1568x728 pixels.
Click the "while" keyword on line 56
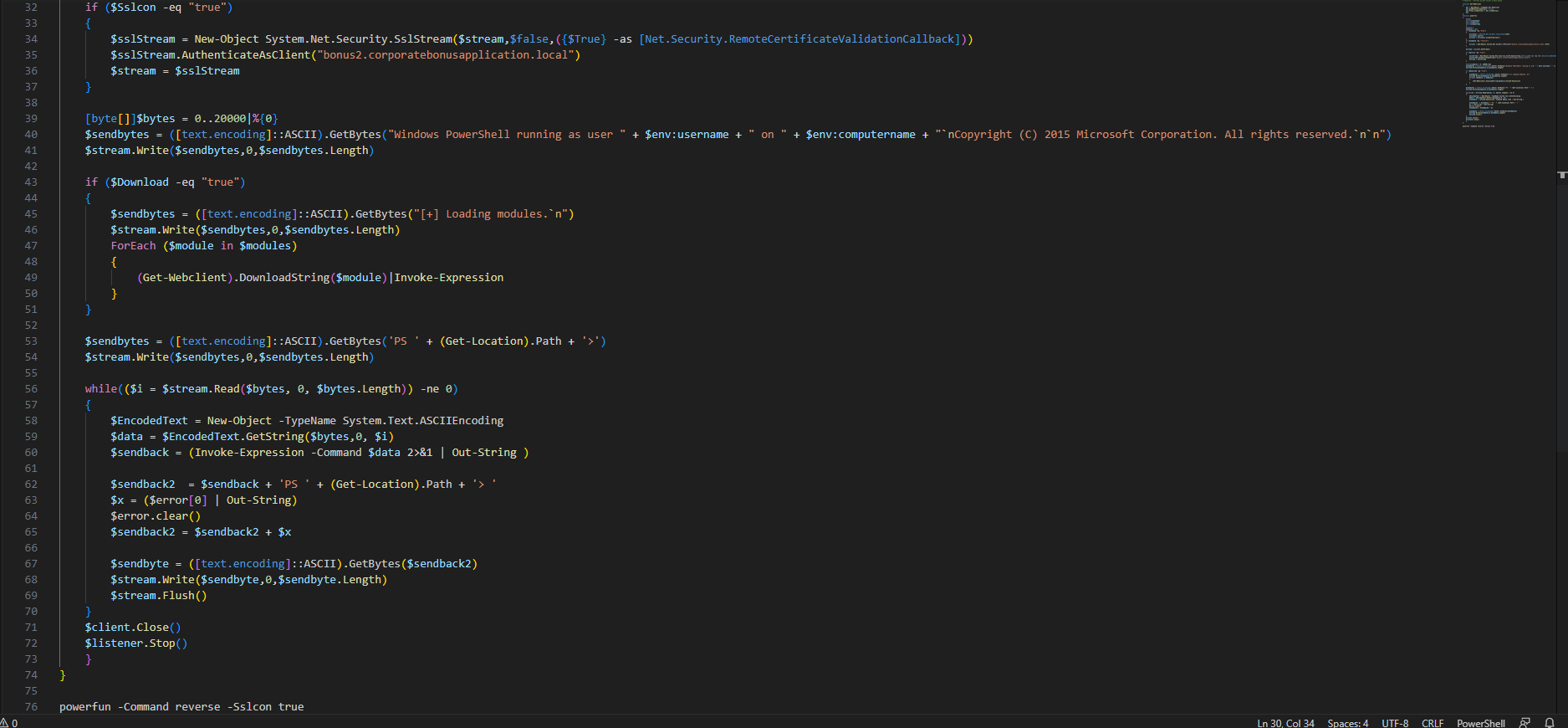tap(101, 388)
